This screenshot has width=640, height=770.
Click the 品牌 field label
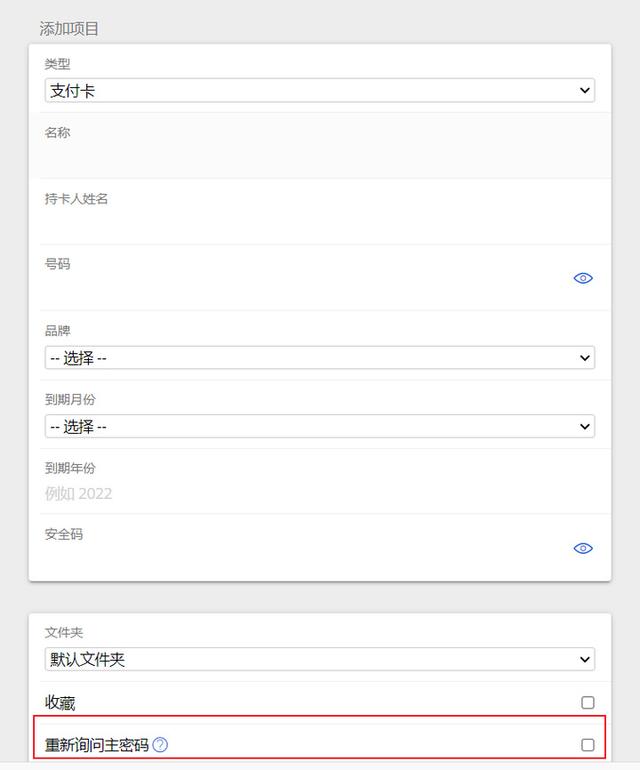click(x=58, y=331)
